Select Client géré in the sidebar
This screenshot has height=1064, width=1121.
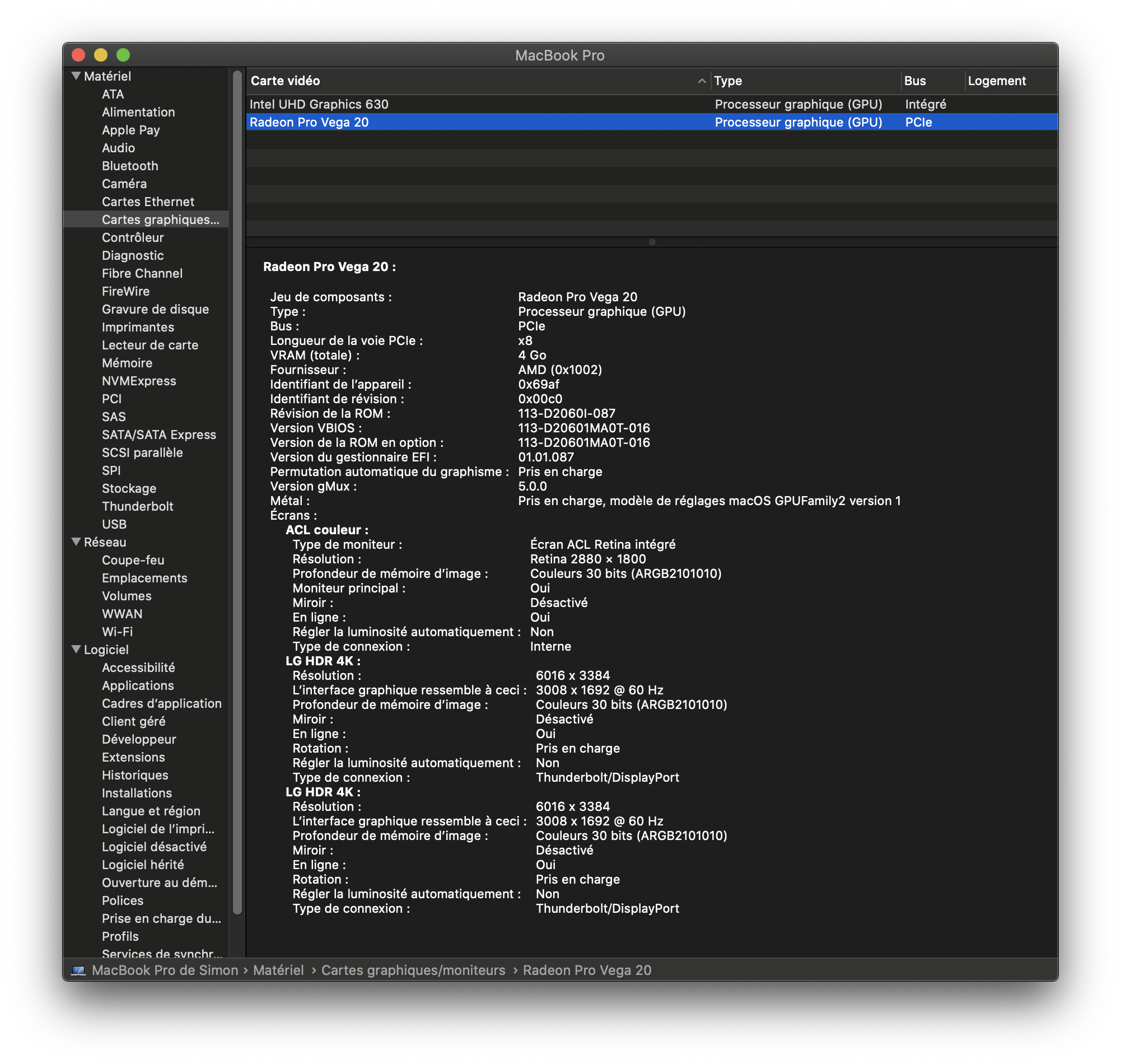click(x=134, y=722)
